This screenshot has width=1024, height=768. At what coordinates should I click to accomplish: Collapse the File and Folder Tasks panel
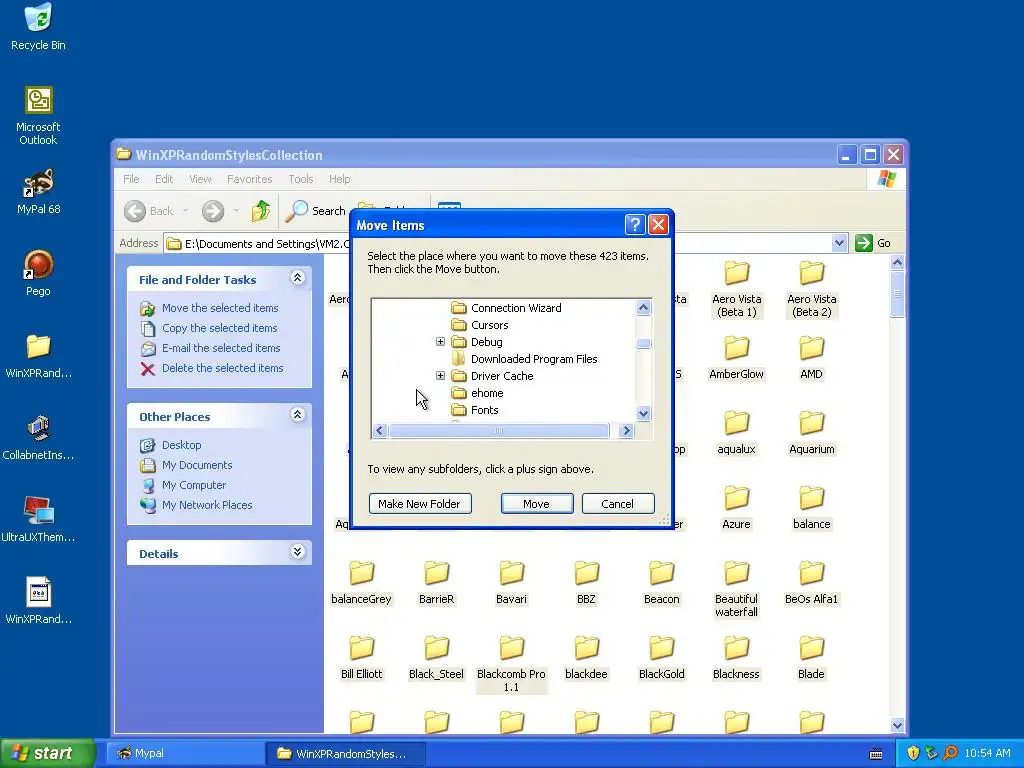point(297,278)
